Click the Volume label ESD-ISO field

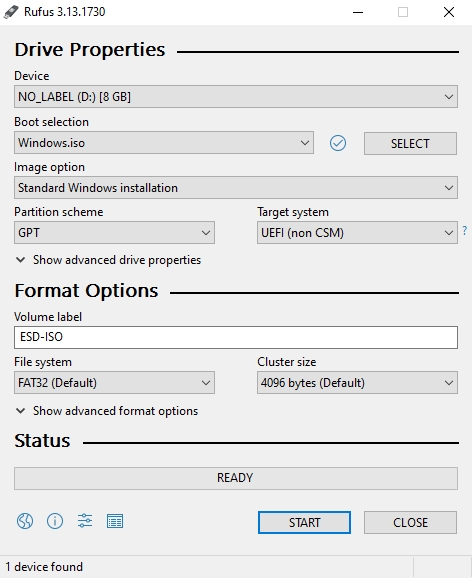point(236,337)
